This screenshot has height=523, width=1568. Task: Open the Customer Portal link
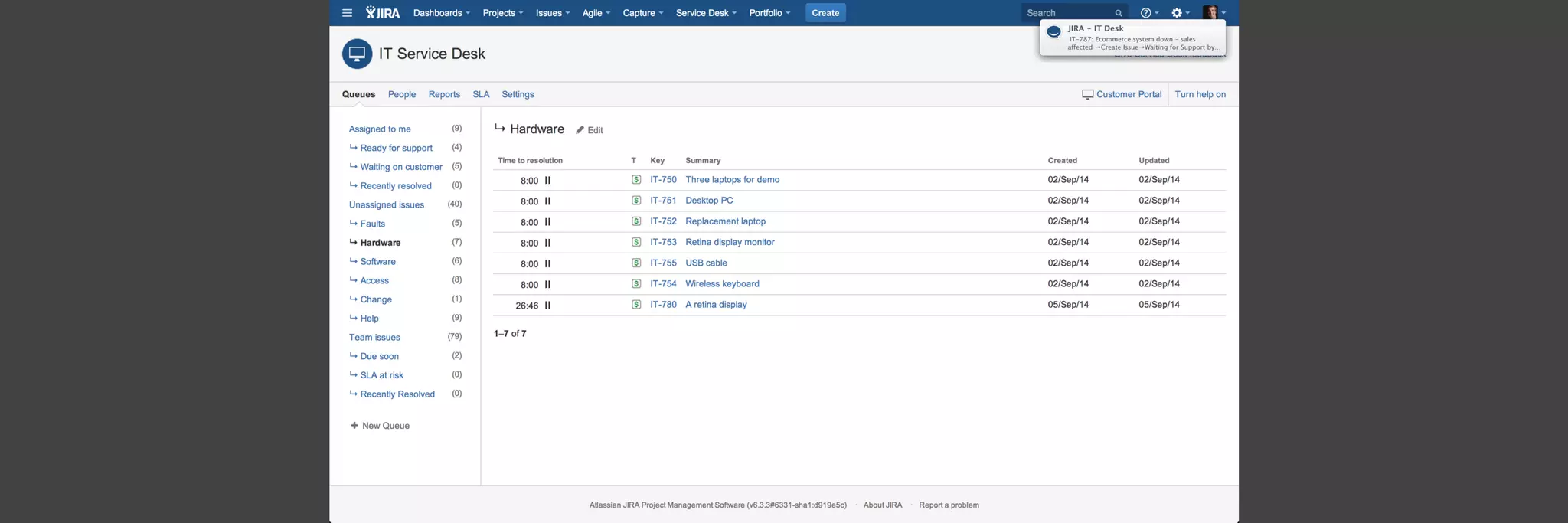[x=1128, y=95]
